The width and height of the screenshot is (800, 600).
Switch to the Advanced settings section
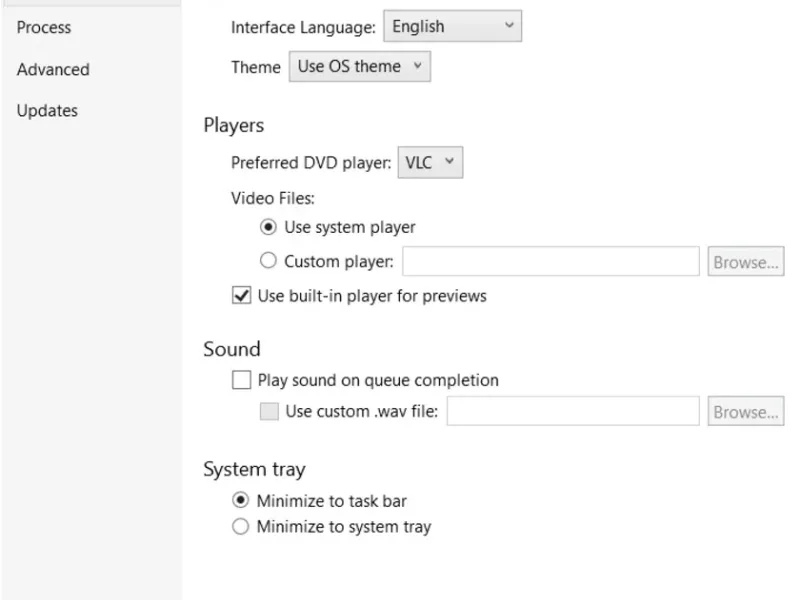[x=53, y=70]
